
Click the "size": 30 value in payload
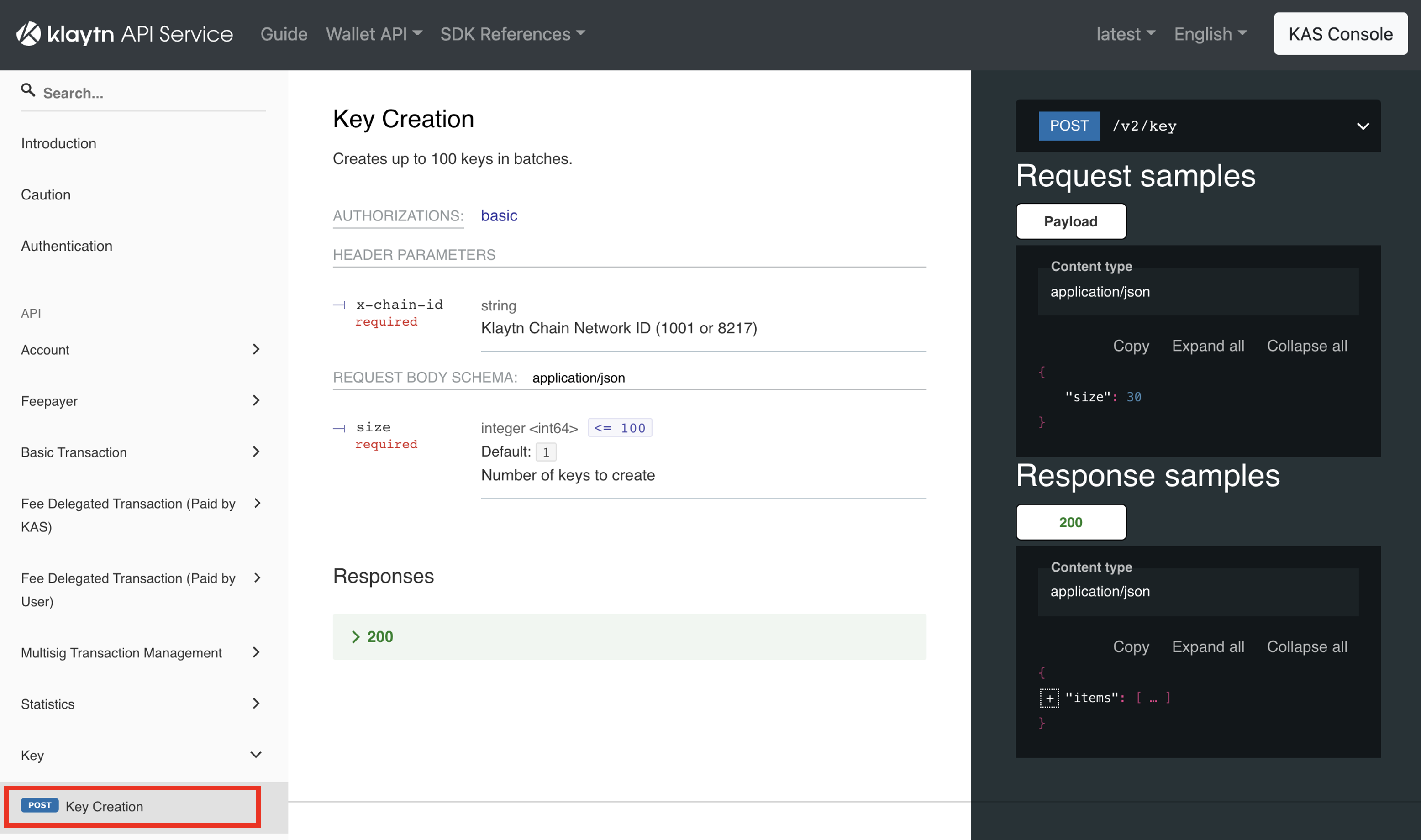pyautogui.click(x=1133, y=397)
